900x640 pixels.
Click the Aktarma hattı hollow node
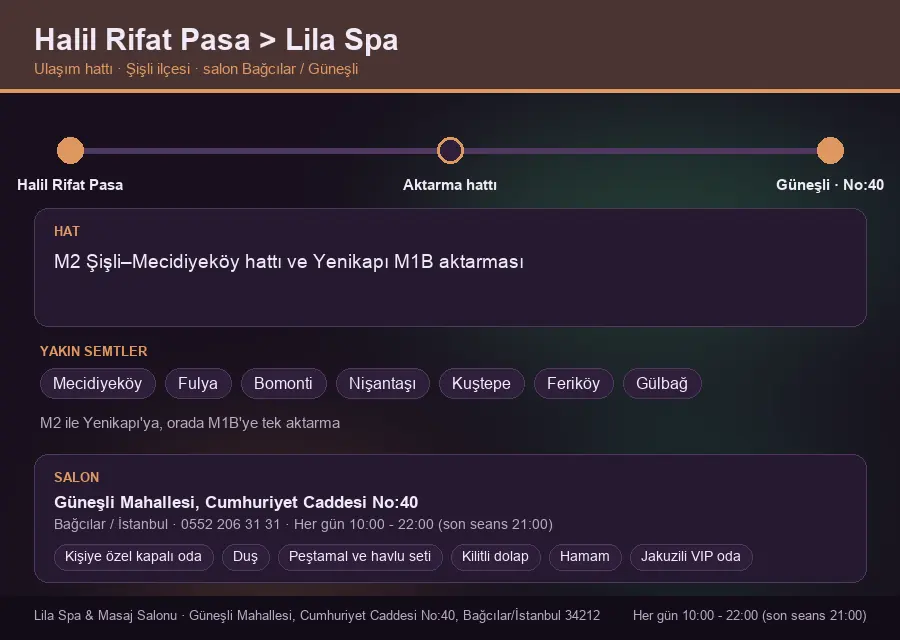450,150
